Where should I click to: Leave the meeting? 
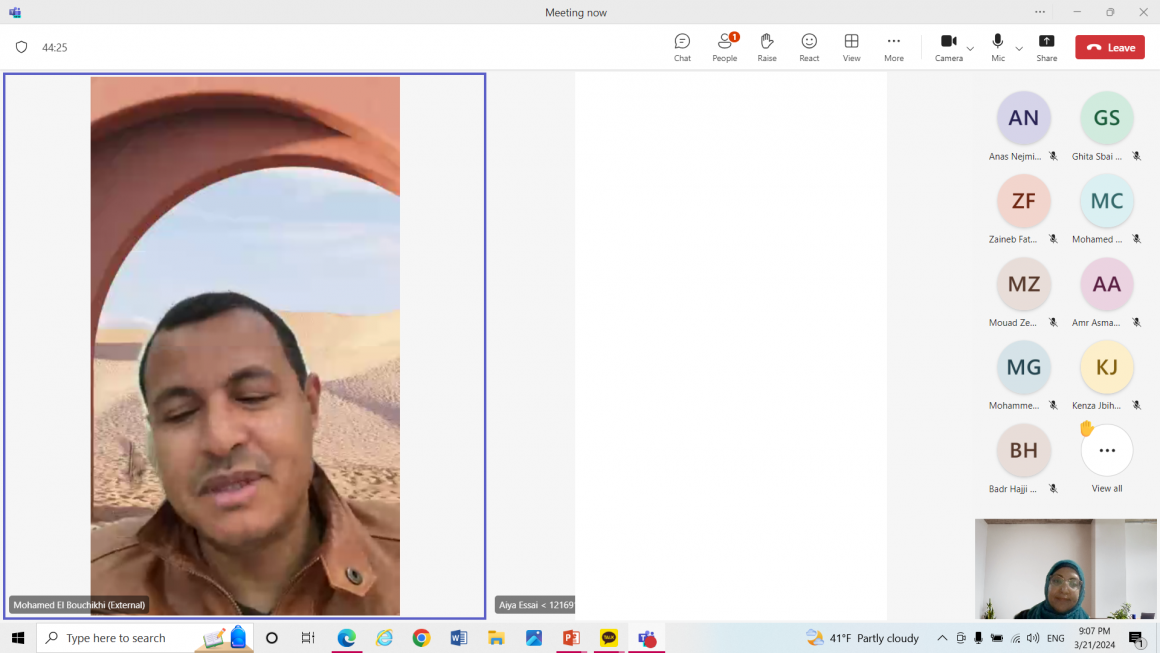click(1110, 47)
